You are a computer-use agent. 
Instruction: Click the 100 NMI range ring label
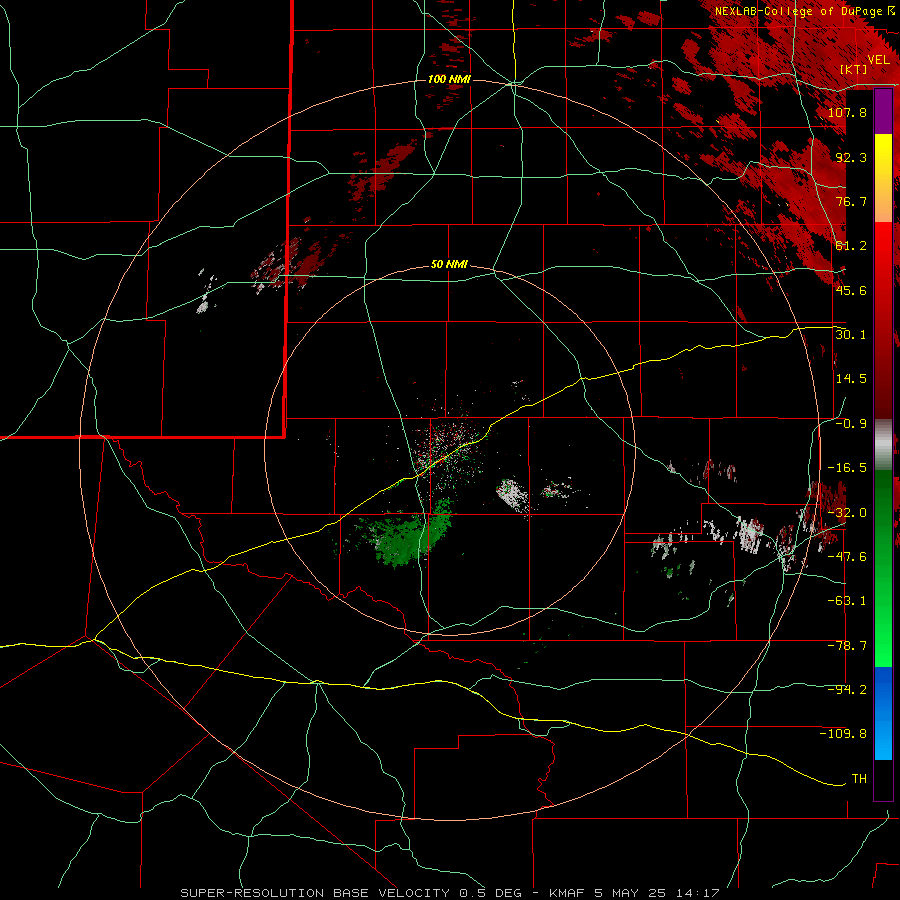(449, 79)
